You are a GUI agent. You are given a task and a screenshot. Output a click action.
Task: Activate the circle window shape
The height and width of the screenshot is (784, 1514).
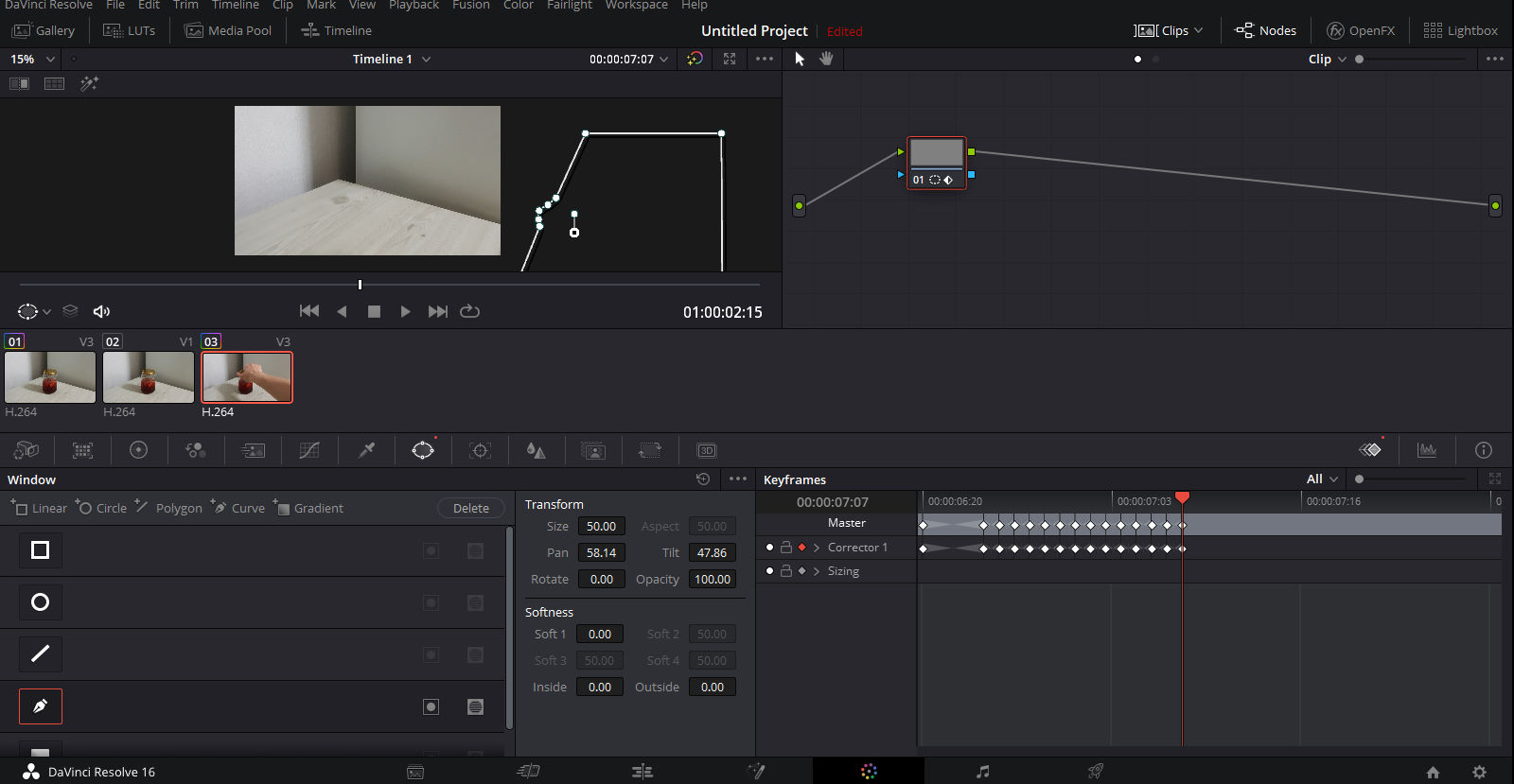pos(41,602)
